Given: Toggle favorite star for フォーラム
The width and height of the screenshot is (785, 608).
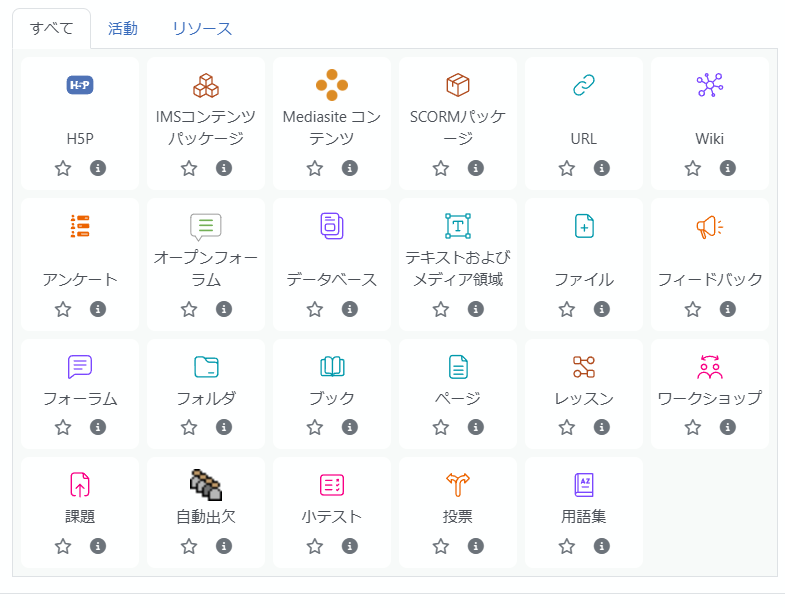Looking at the screenshot, I should [63, 428].
